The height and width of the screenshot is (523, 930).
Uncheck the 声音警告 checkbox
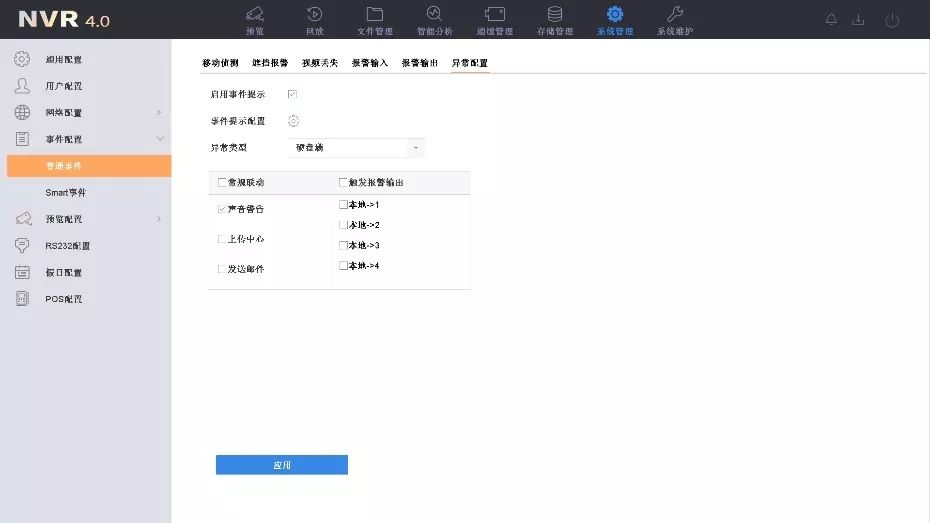point(222,209)
